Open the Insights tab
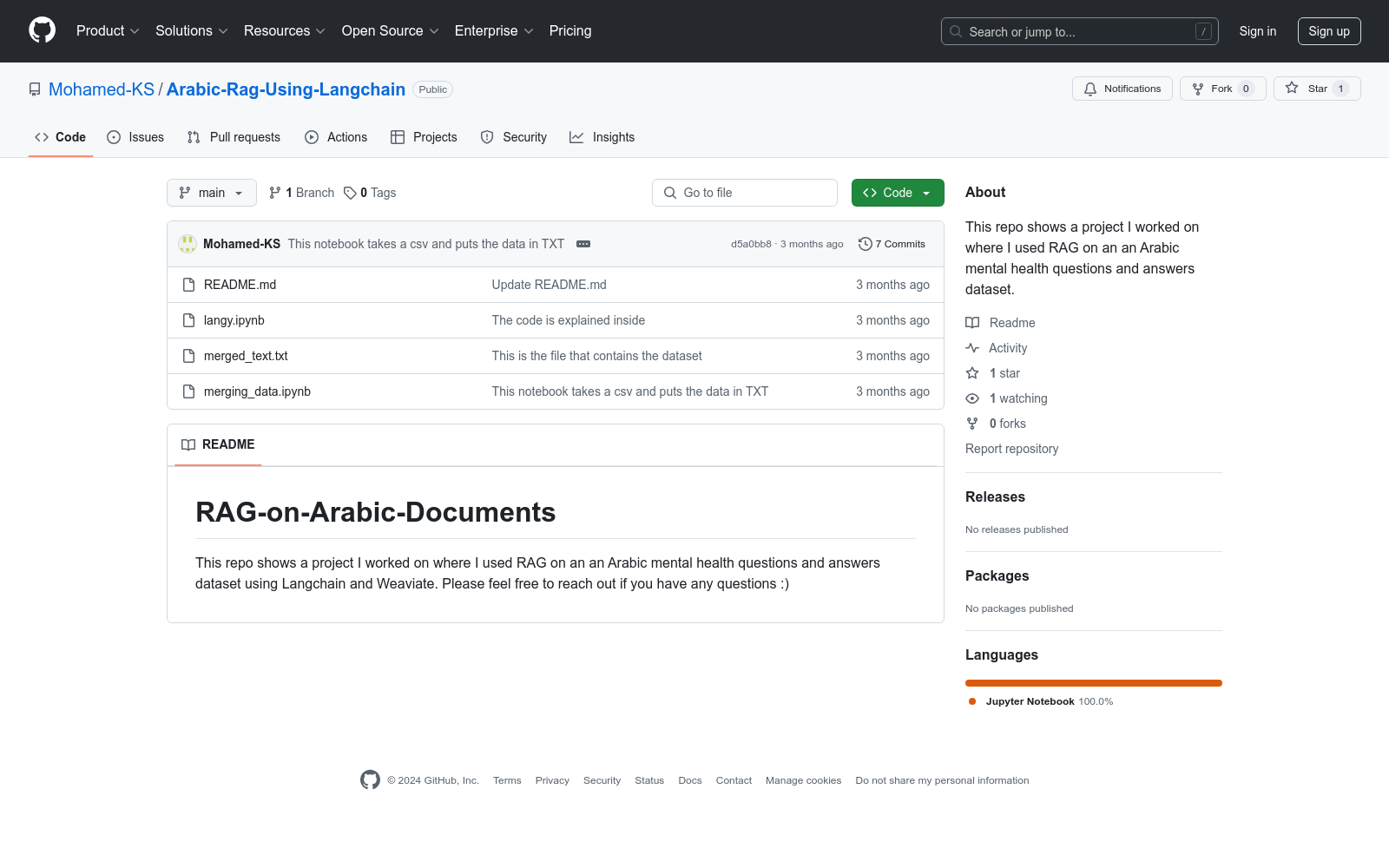The width and height of the screenshot is (1389, 868). tap(602, 137)
